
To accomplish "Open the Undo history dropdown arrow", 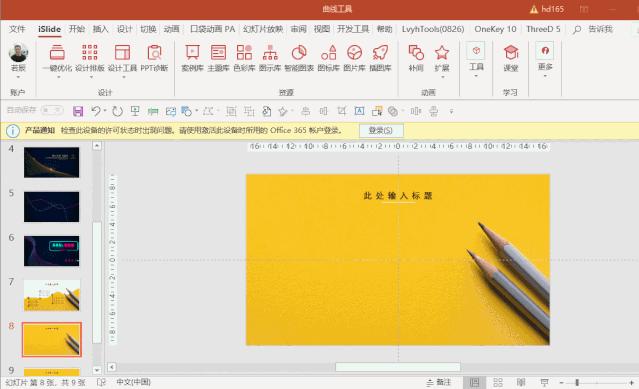I will 105,111.
